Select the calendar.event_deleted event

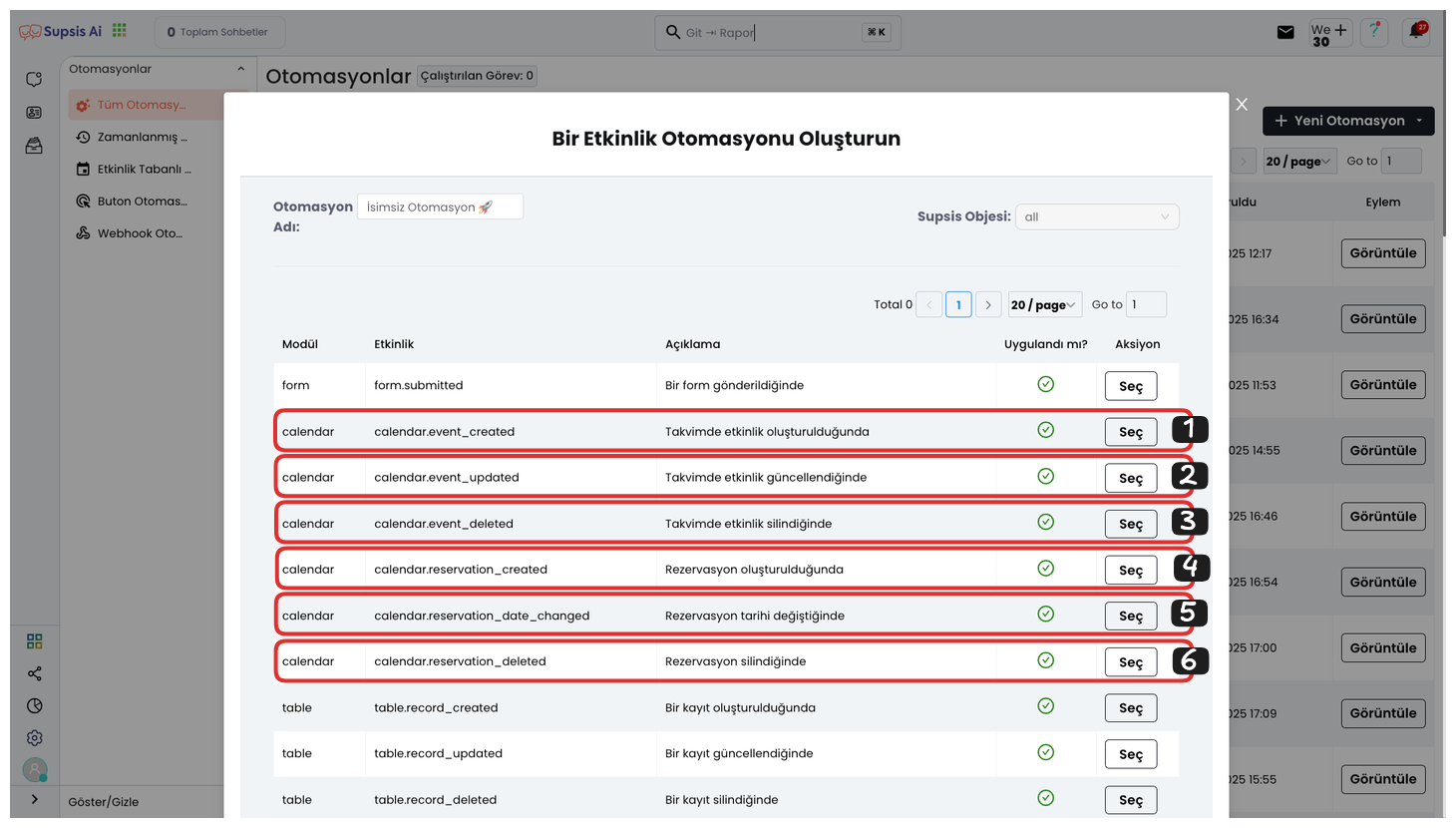click(1131, 524)
